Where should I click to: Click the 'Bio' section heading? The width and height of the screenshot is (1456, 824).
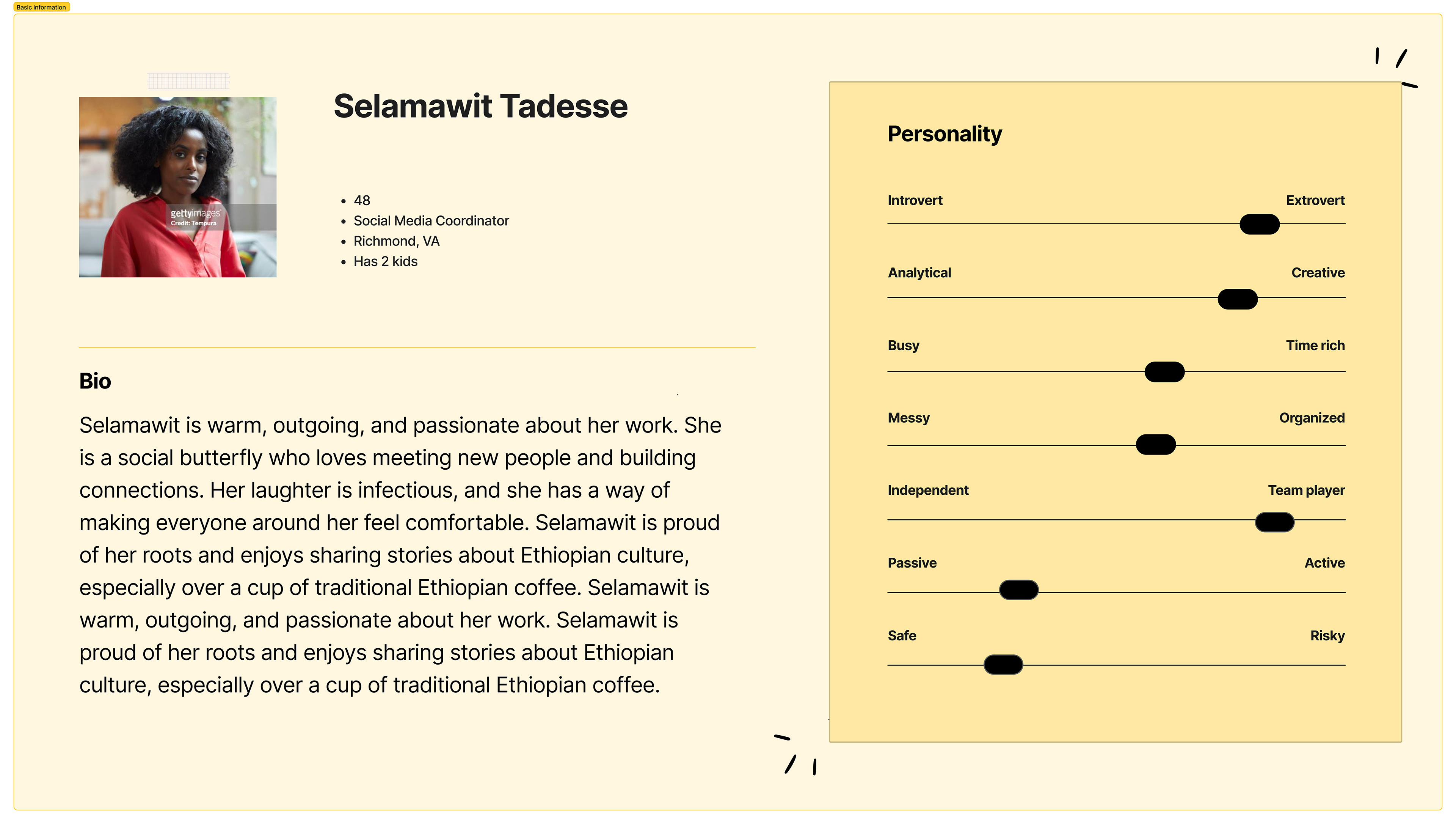95,381
